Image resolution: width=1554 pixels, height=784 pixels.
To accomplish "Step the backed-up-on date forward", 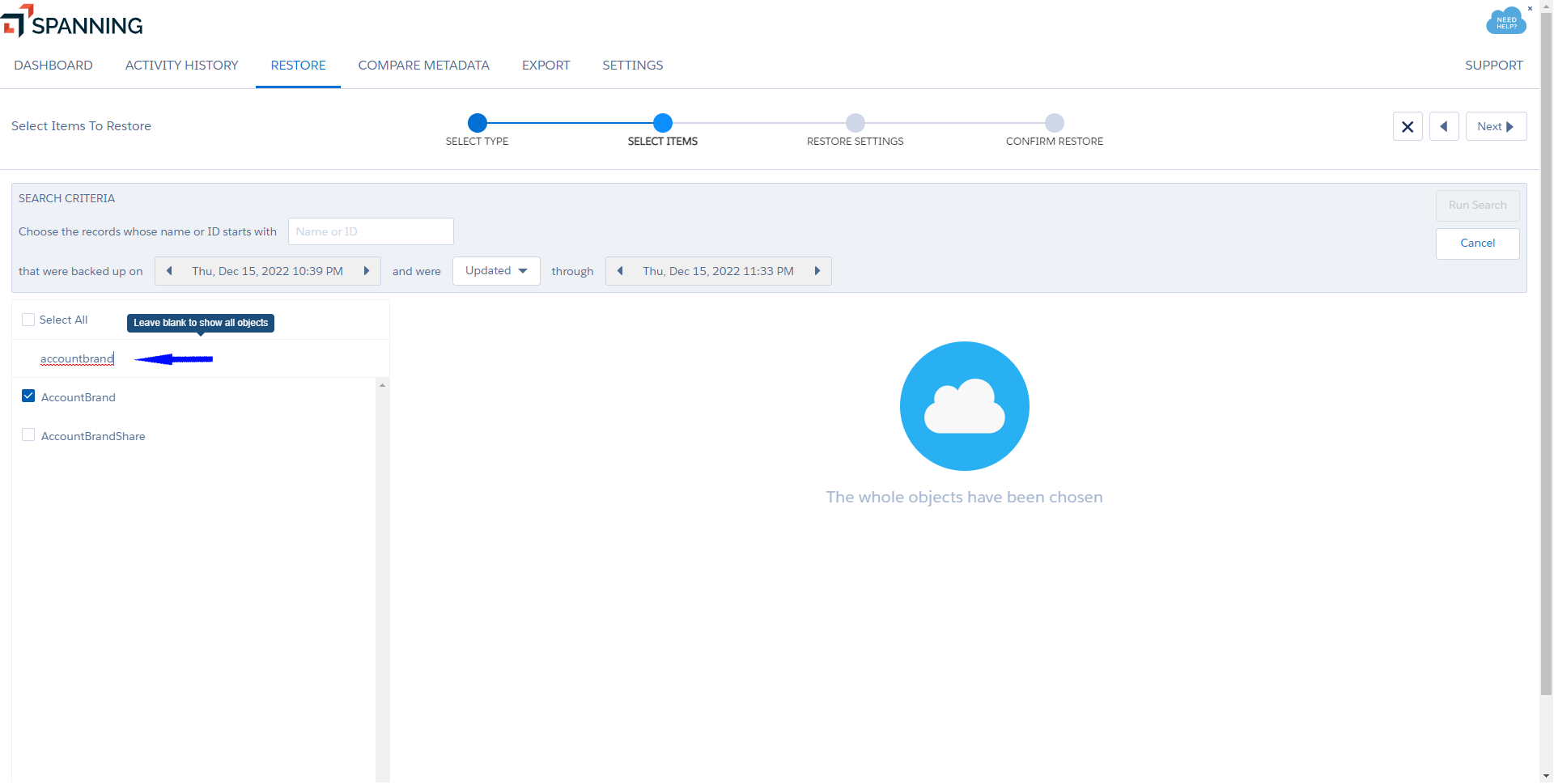I will (x=367, y=271).
